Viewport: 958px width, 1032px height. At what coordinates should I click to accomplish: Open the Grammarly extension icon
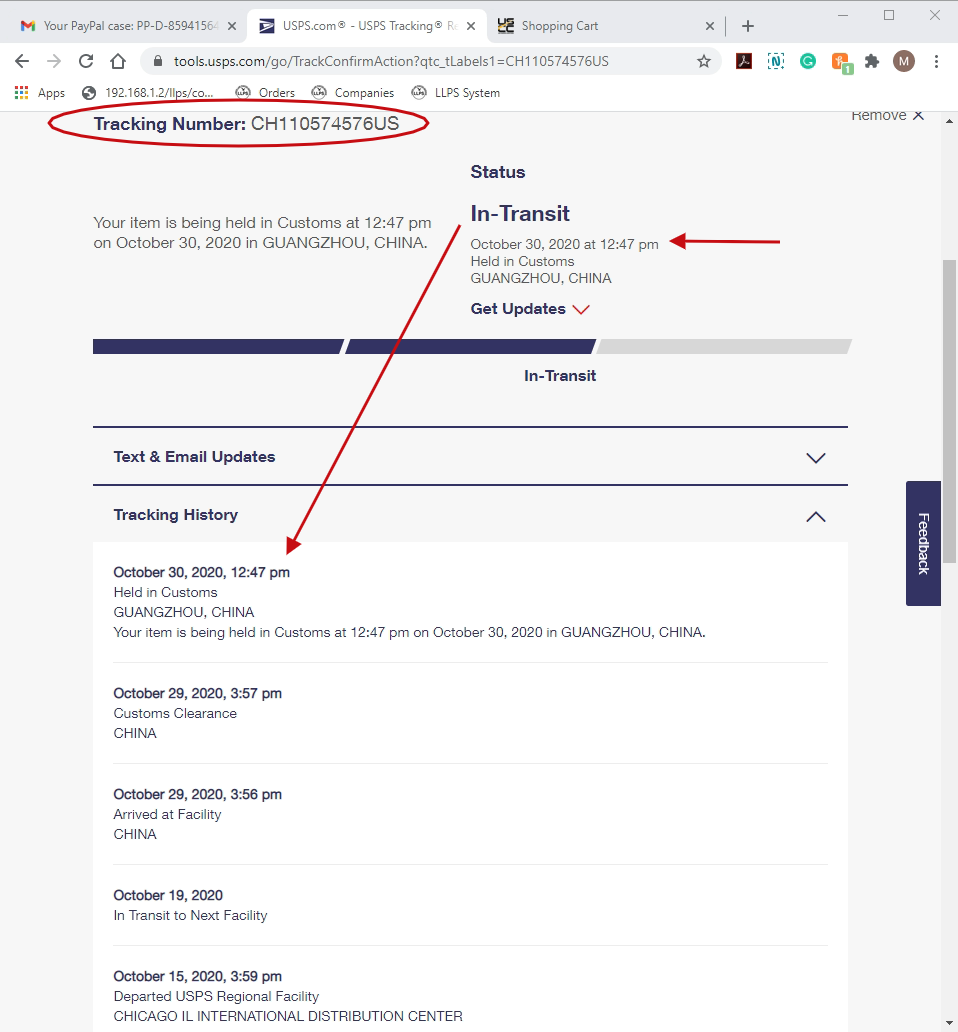(808, 61)
